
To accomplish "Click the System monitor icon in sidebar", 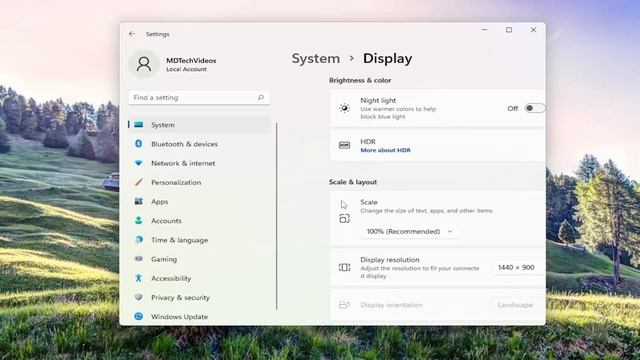I will 139,124.
